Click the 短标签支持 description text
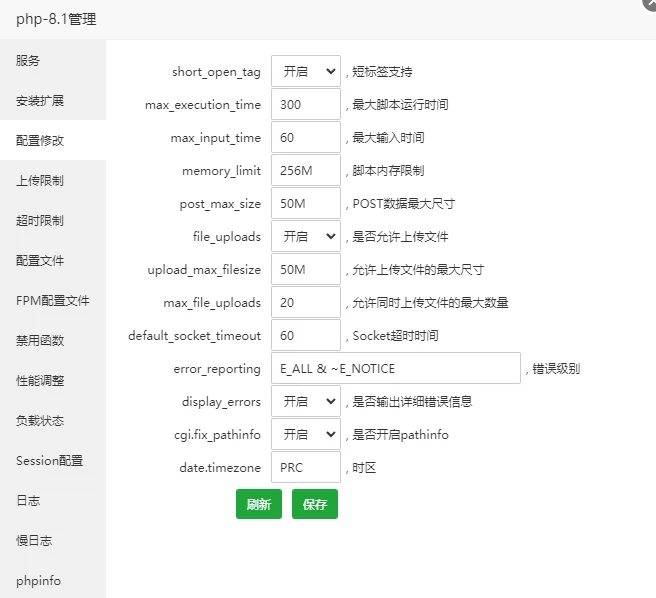 click(382, 71)
